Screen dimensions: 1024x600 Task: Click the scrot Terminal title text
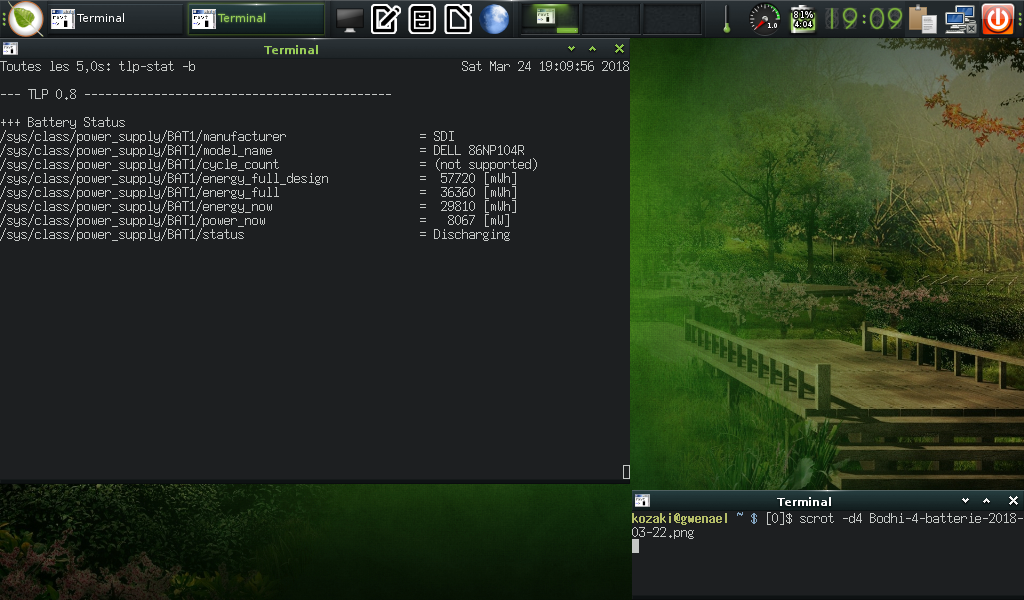tap(804, 501)
